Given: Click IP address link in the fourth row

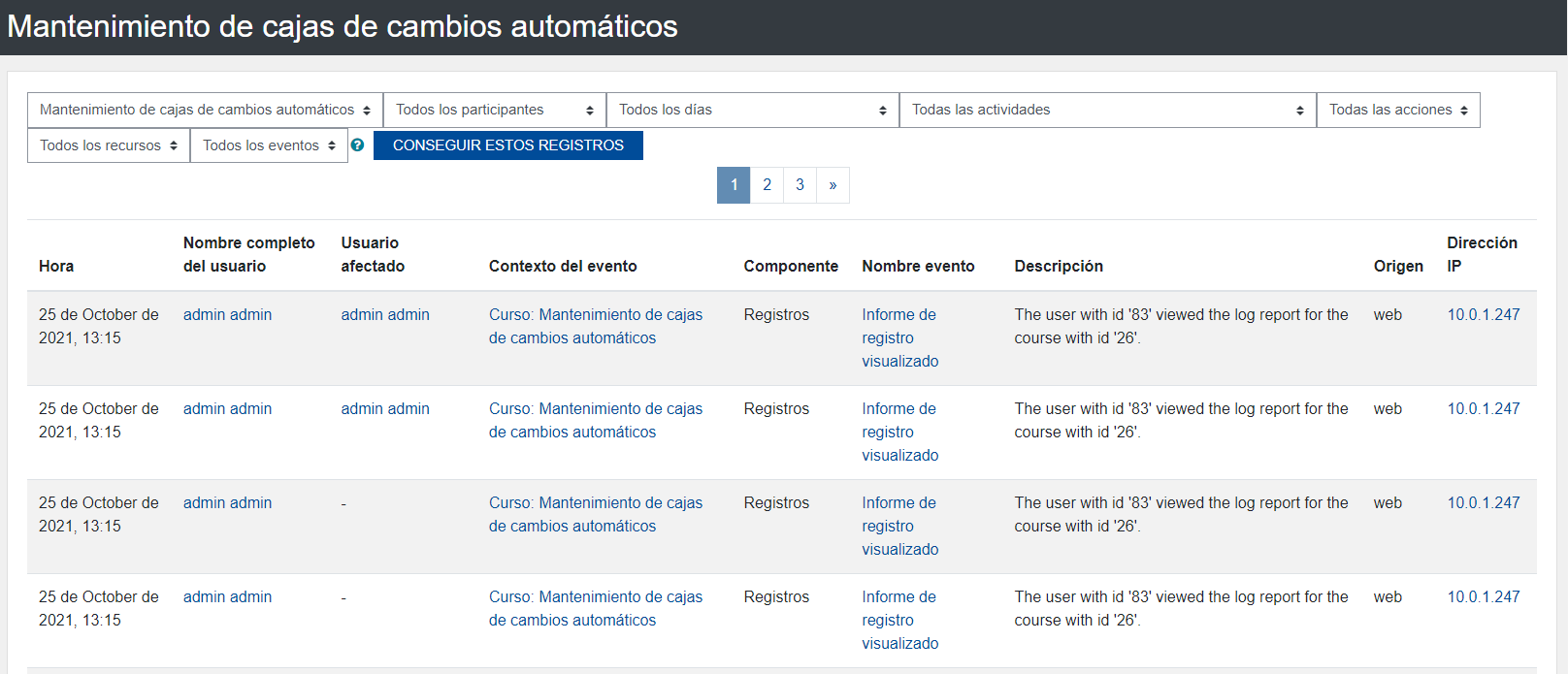Looking at the screenshot, I should pyautogui.click(x=1483, y=597).
